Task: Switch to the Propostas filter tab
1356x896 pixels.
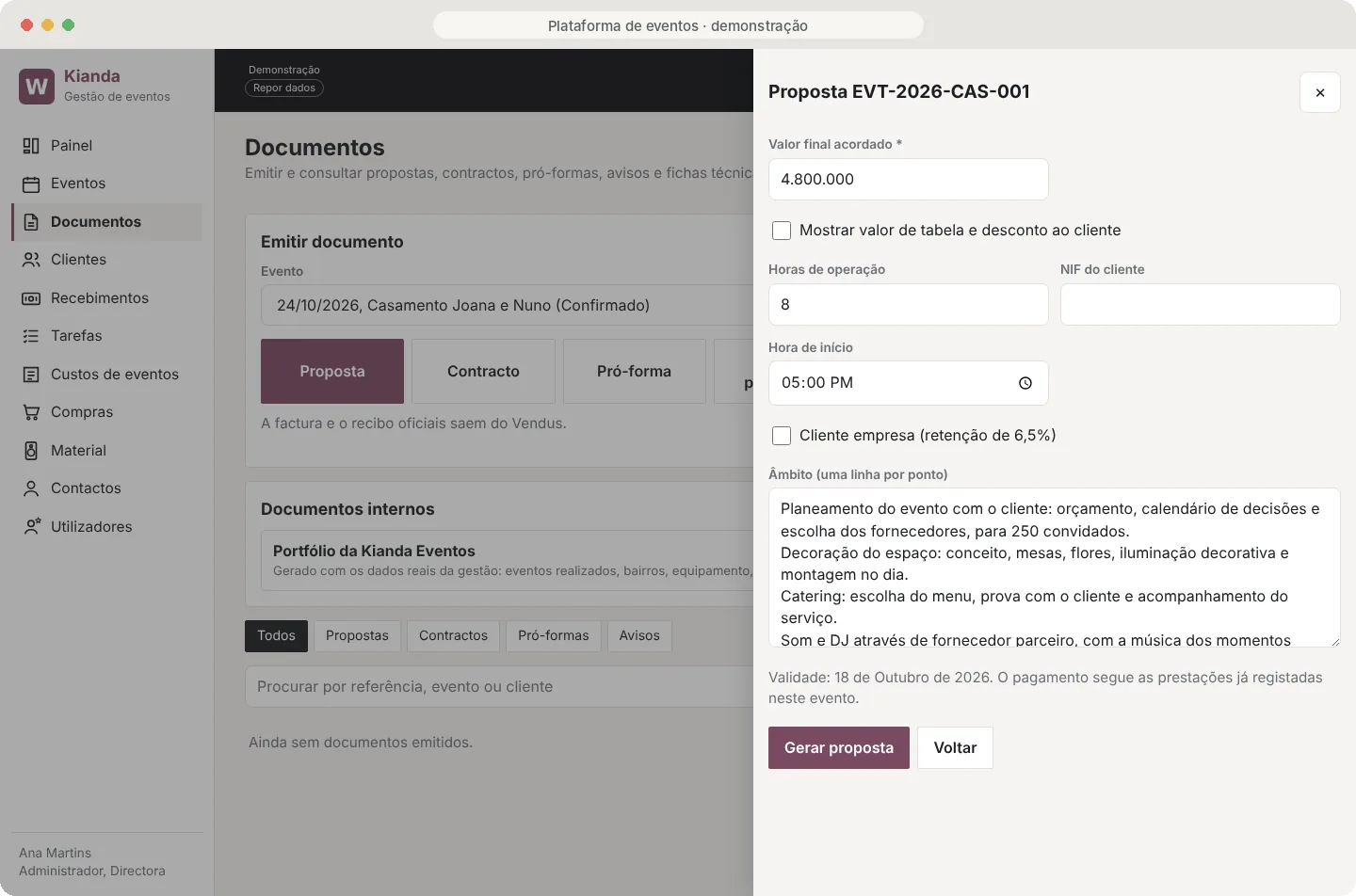Action: (x=357, y=636)
